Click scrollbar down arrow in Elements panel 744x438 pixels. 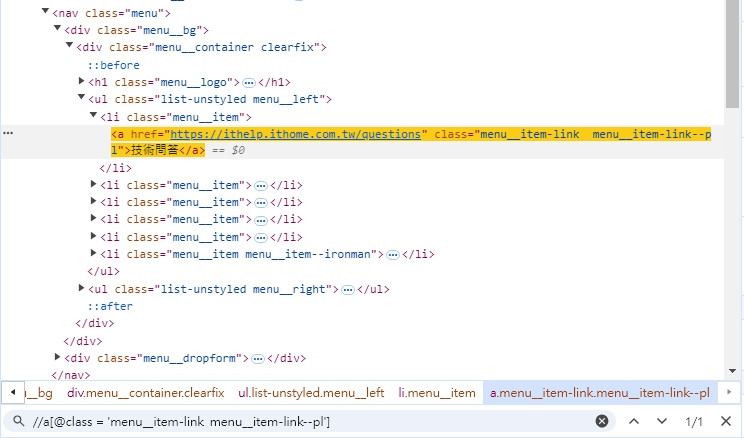point(732,371)
